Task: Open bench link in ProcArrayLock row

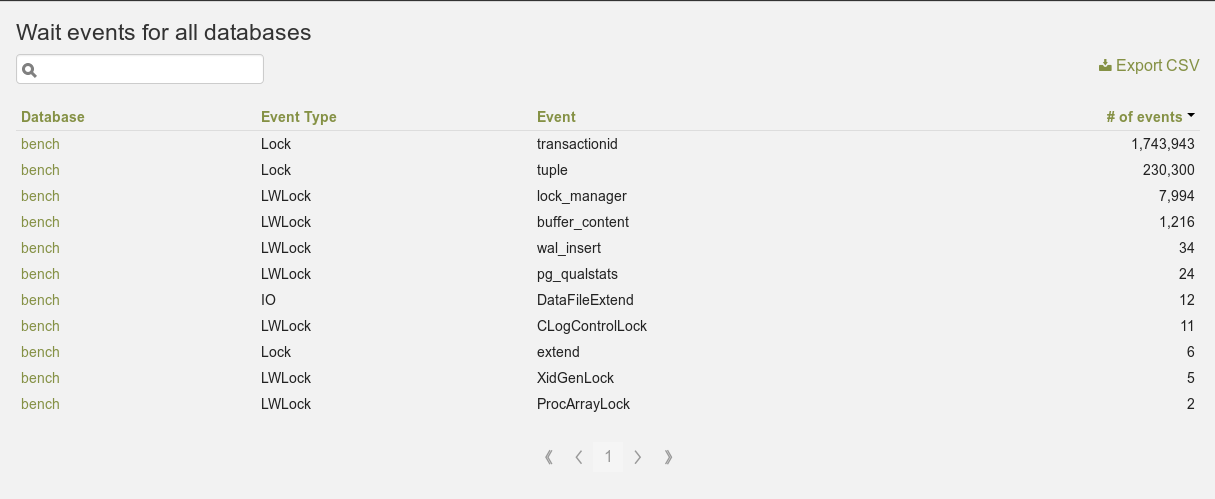Action: click(x=40, y=404)
